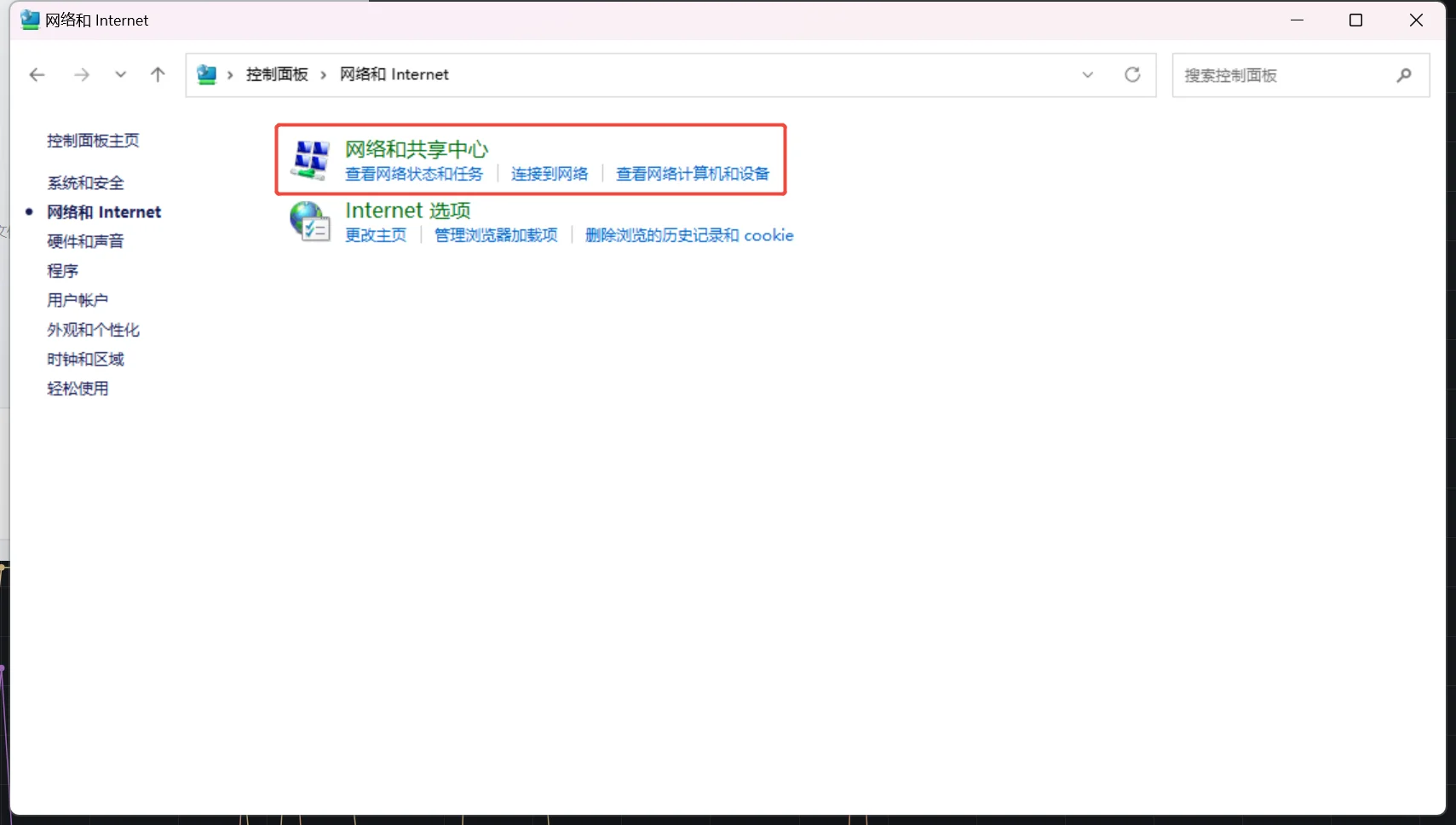The image size is (1456, 825).
Task: Minimize the 网络和 Internet window
Action: tap(1297, 20)
